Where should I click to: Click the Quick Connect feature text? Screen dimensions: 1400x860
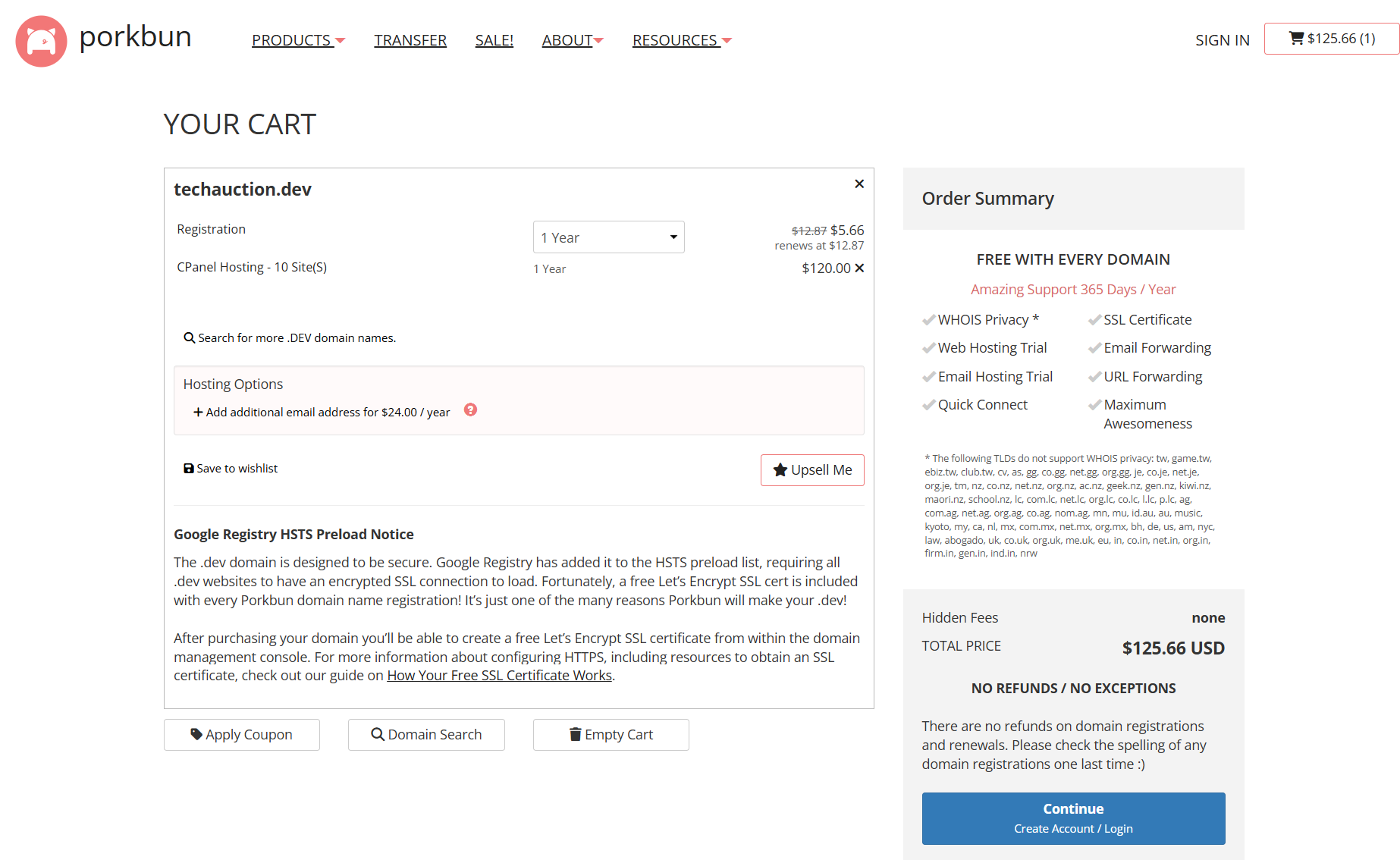tap(982, 404)
